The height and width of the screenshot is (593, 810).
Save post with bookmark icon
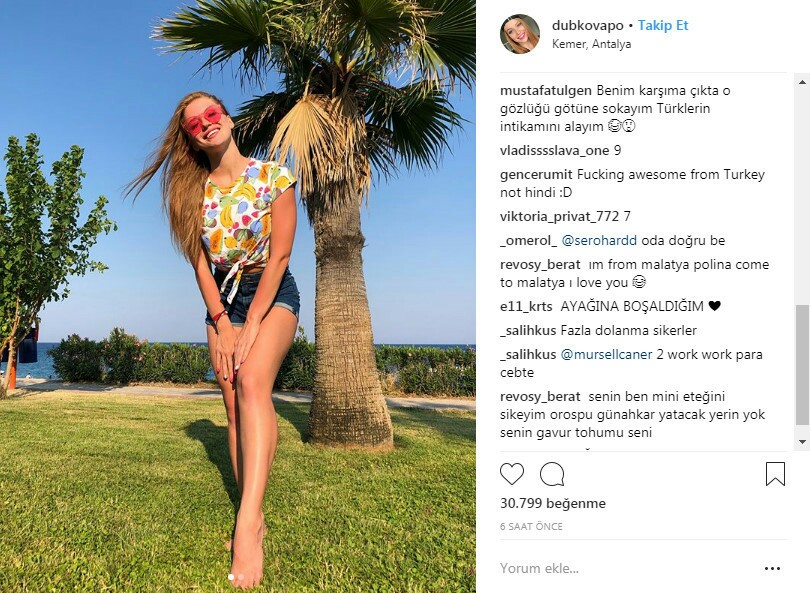775,474
